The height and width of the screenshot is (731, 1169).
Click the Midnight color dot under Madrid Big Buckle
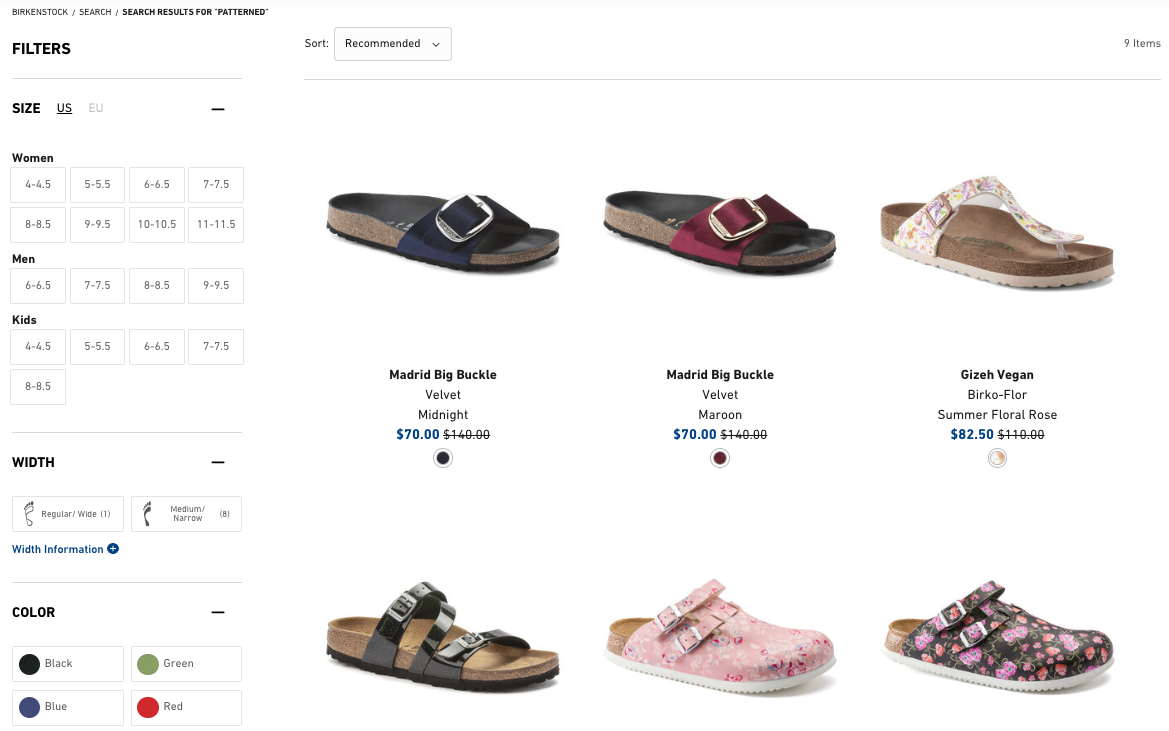pyautogui.click(x=443, y=457)
